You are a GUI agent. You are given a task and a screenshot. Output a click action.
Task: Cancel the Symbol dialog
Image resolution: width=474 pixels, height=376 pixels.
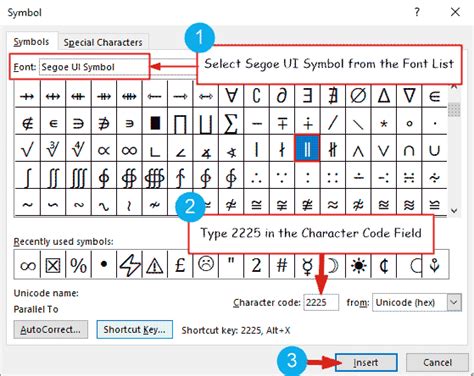[x=437, y=362]
